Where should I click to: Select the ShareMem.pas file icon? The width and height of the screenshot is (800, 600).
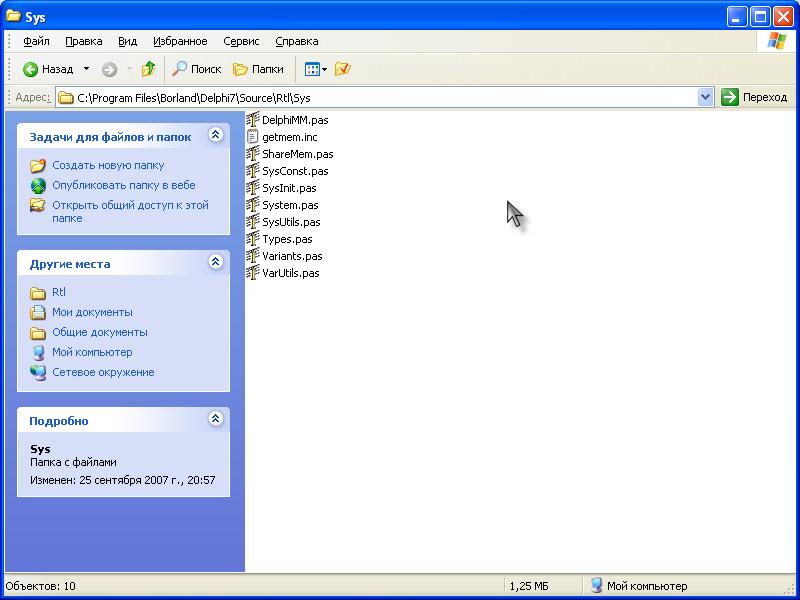(x=253, y=154)
